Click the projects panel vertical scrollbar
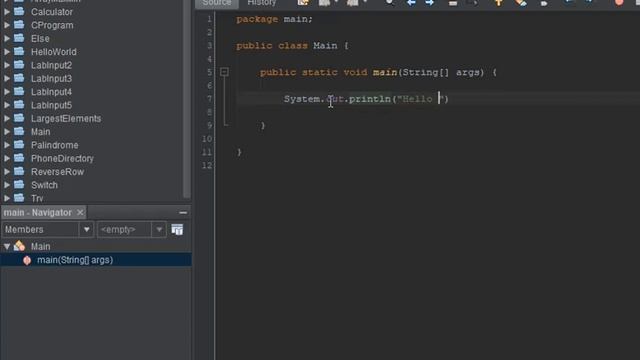The width and height of the screenshot is (640, 360). pyautogui.click(x=187, y=98)
